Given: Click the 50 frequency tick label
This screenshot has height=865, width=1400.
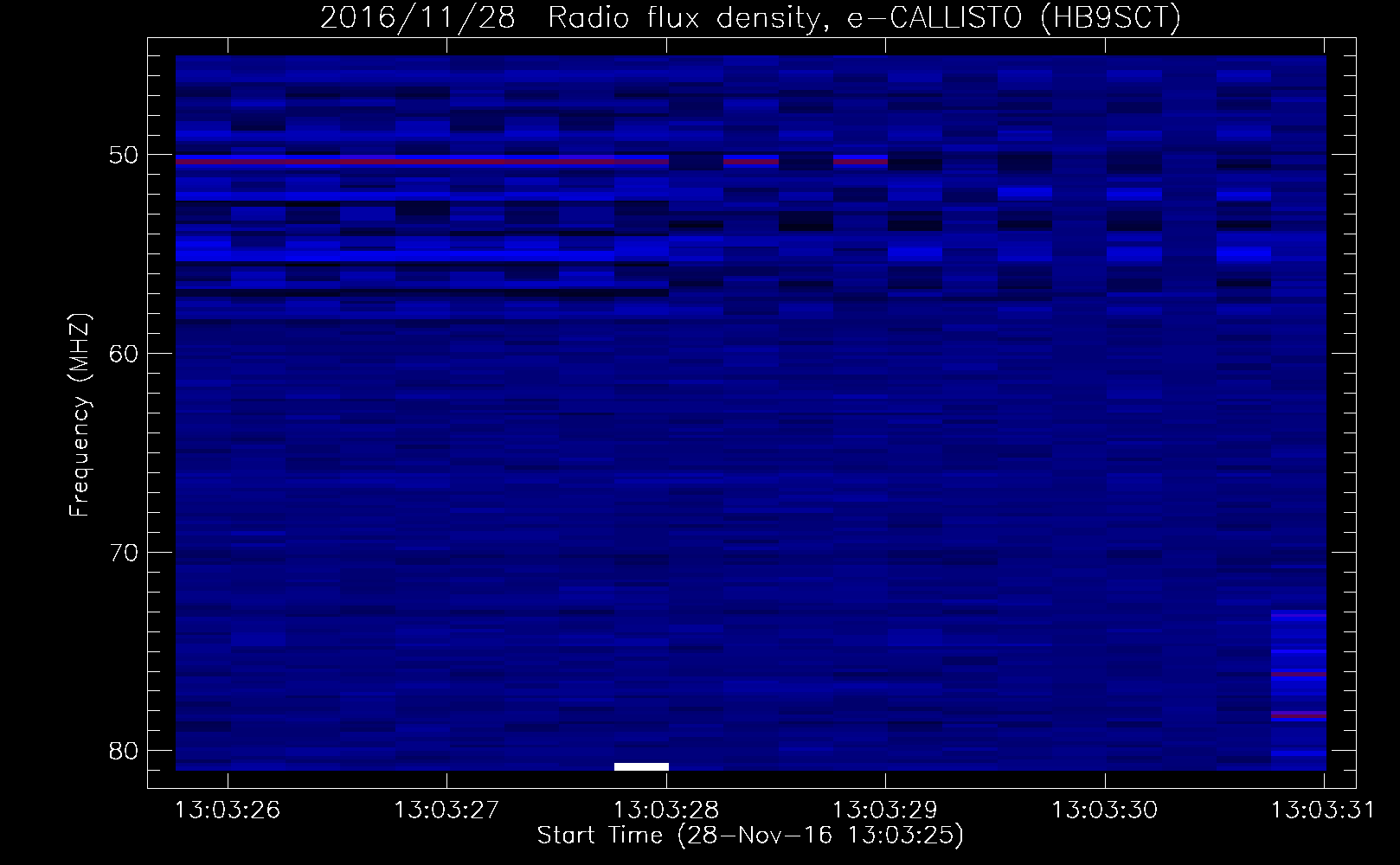Looking at the screenshot, I should pyautogui.click(x=125, y=156).
